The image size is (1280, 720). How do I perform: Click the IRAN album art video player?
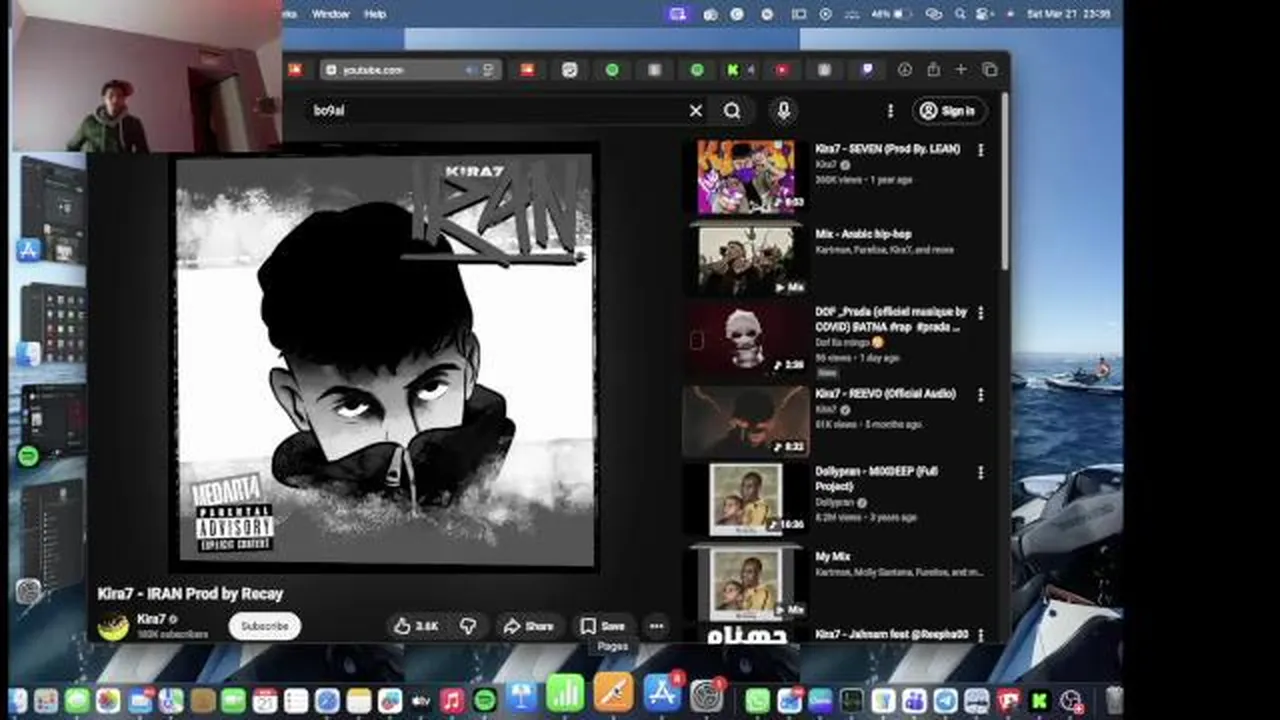[x=385, y=360]
